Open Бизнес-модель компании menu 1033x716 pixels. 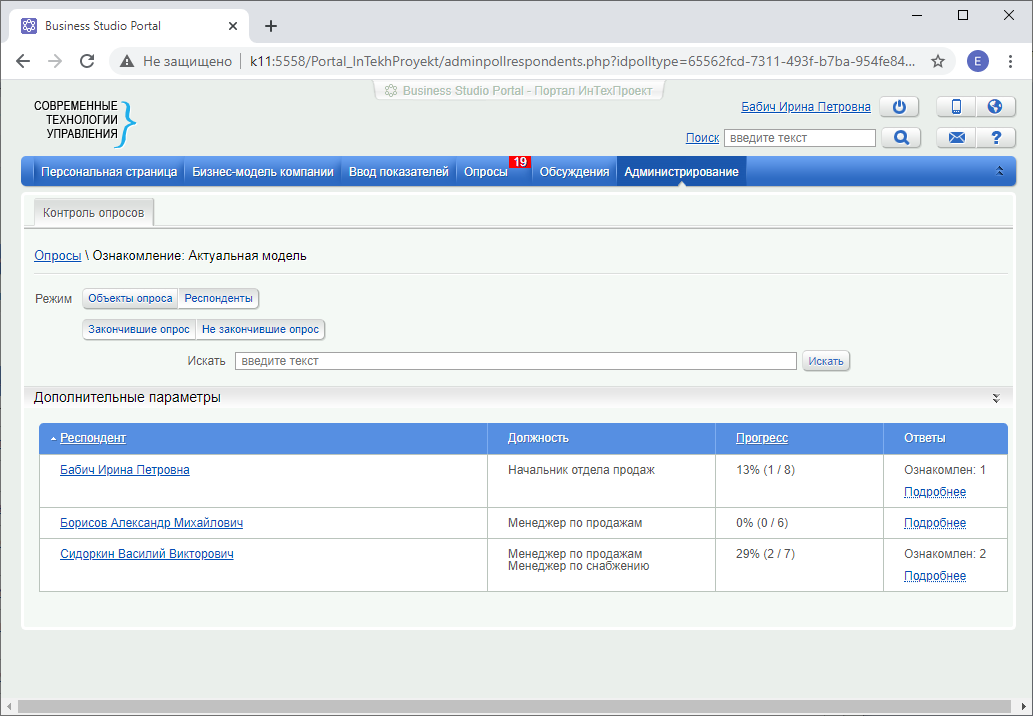263,172
